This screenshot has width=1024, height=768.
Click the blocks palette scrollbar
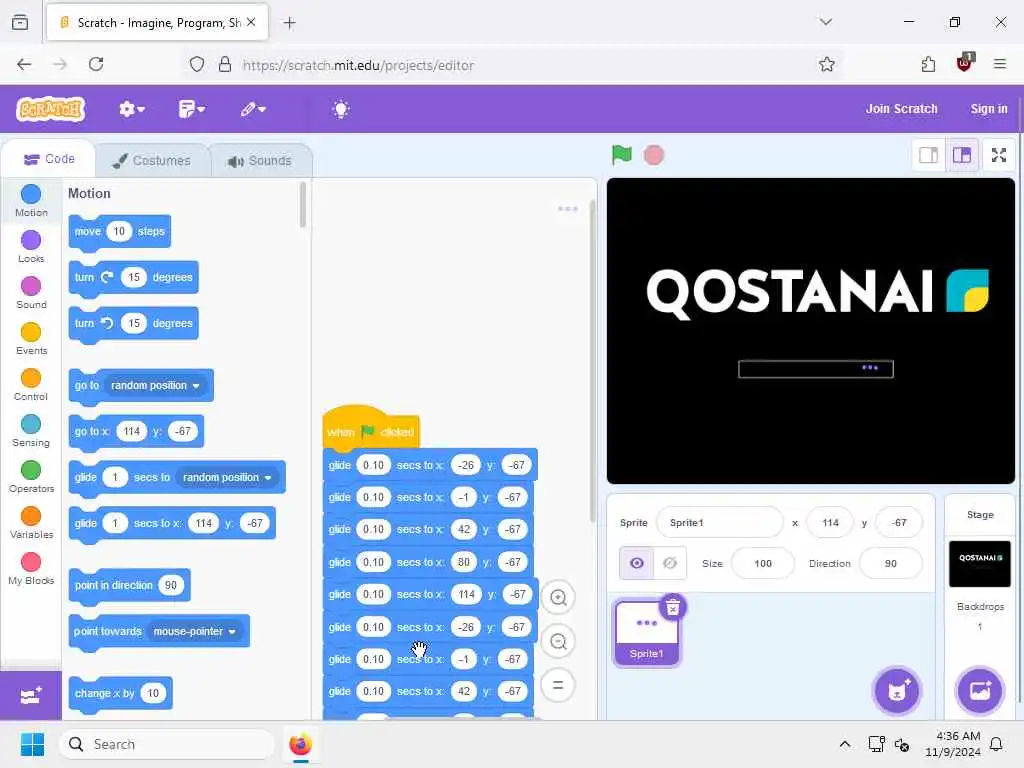click(x=302, y=205)
